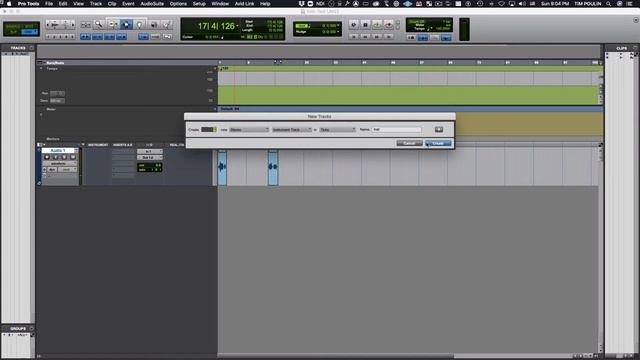Open the Grid value dropdown
This screenshot has height=360, width=640.
[x=338, y=25]
